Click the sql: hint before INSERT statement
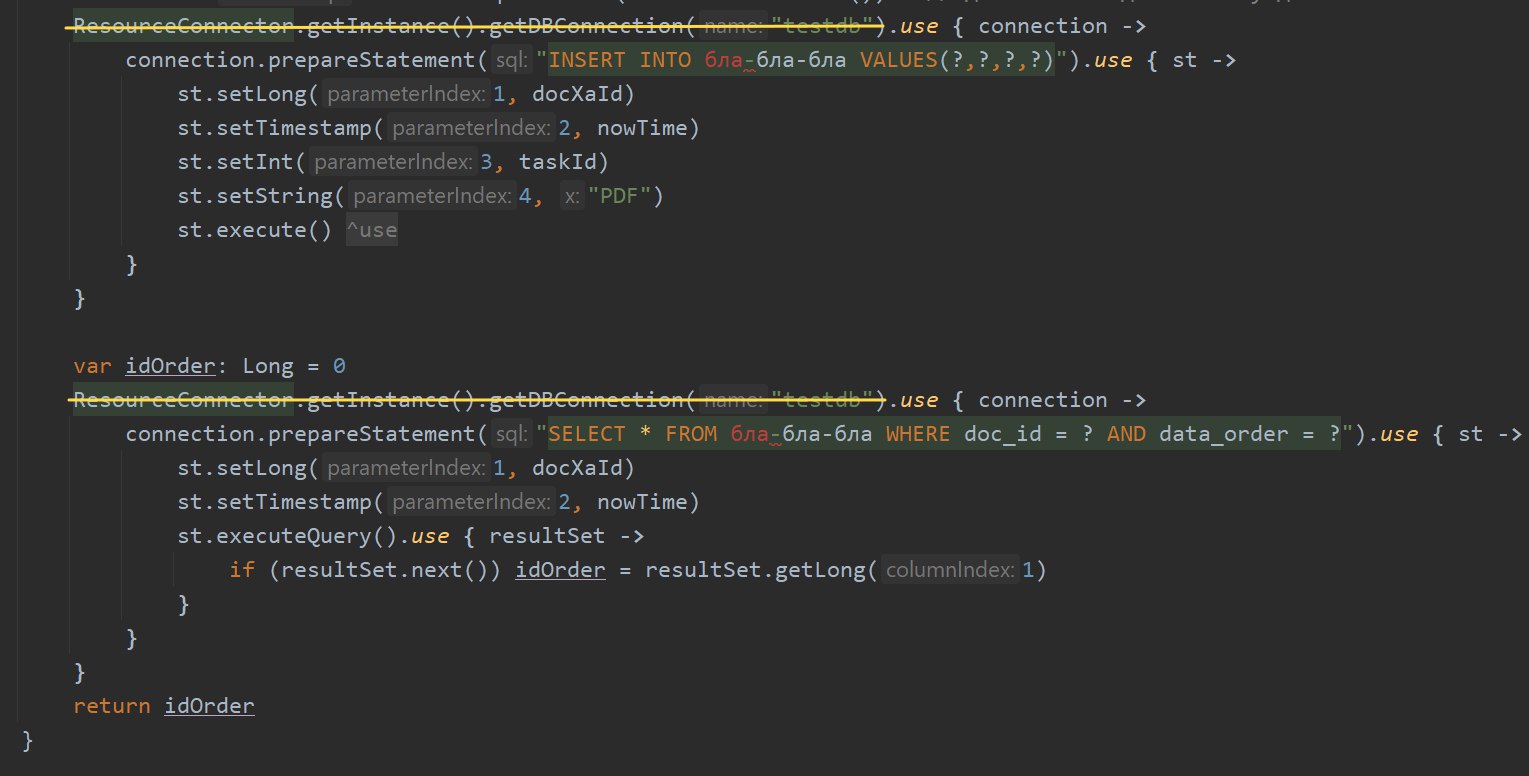 click(511, 61)
